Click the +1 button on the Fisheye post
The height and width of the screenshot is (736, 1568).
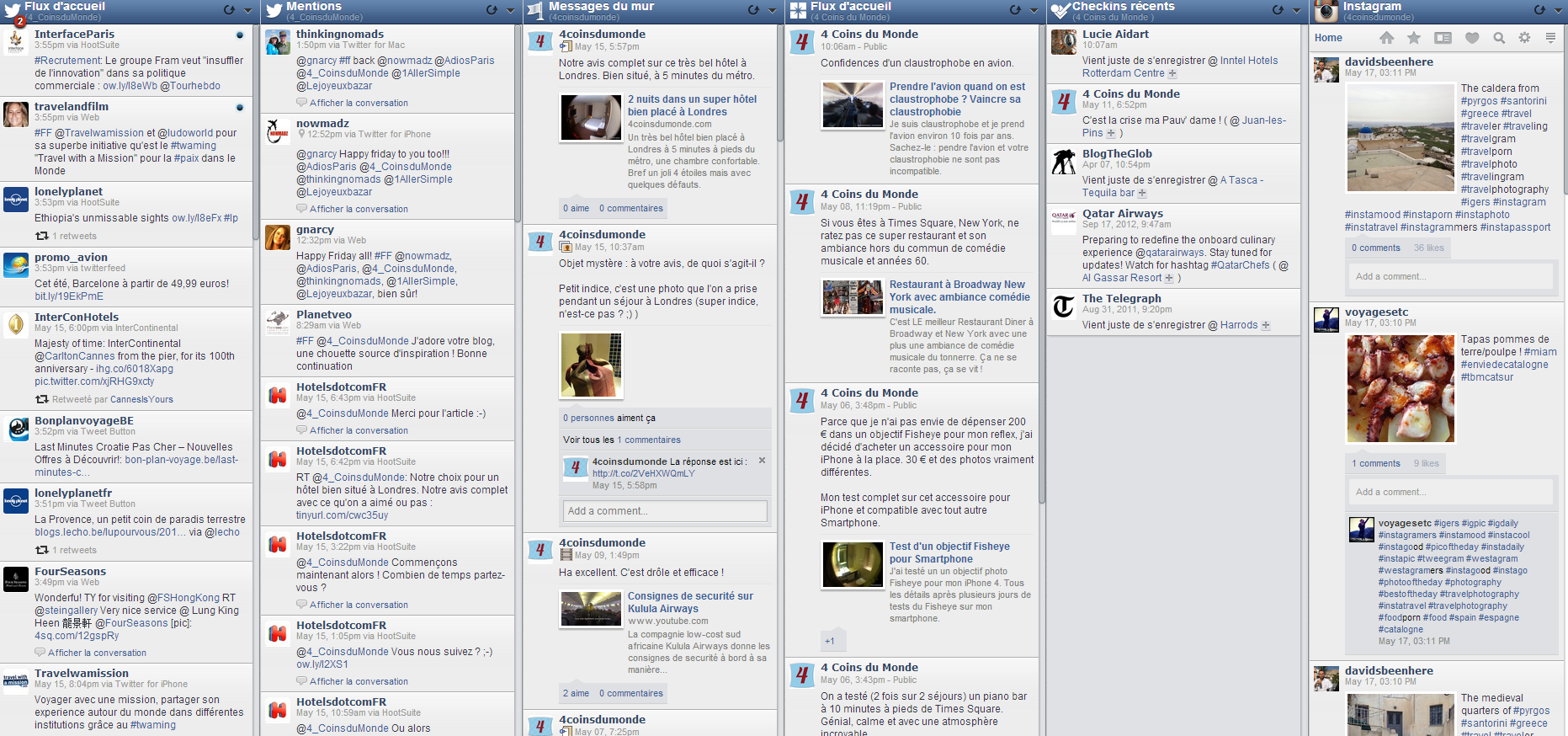830,641
